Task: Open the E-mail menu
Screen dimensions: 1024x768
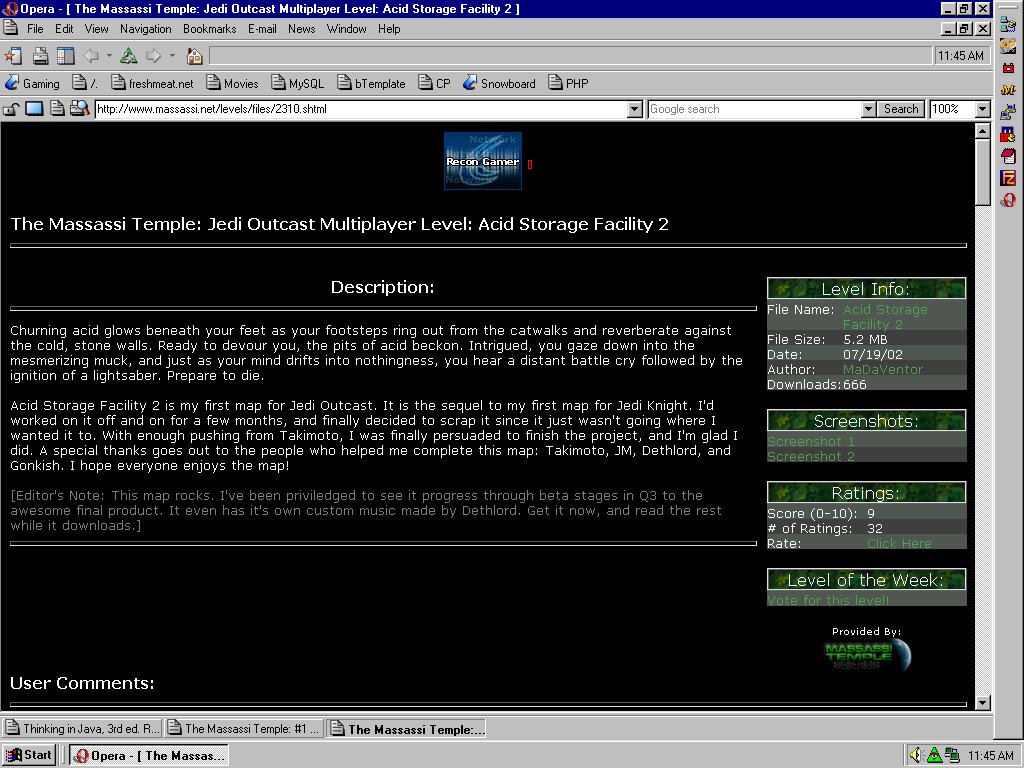Action: 262,29
